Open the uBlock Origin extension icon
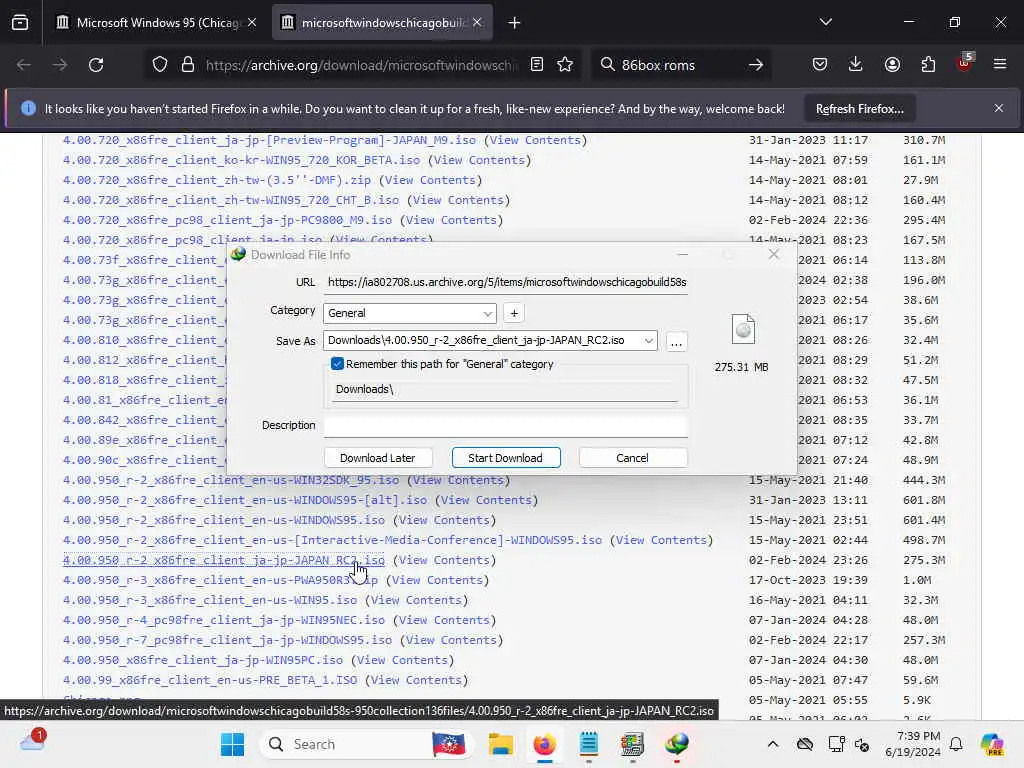Viewport: 1024px width, 768px height. (965, 63)
